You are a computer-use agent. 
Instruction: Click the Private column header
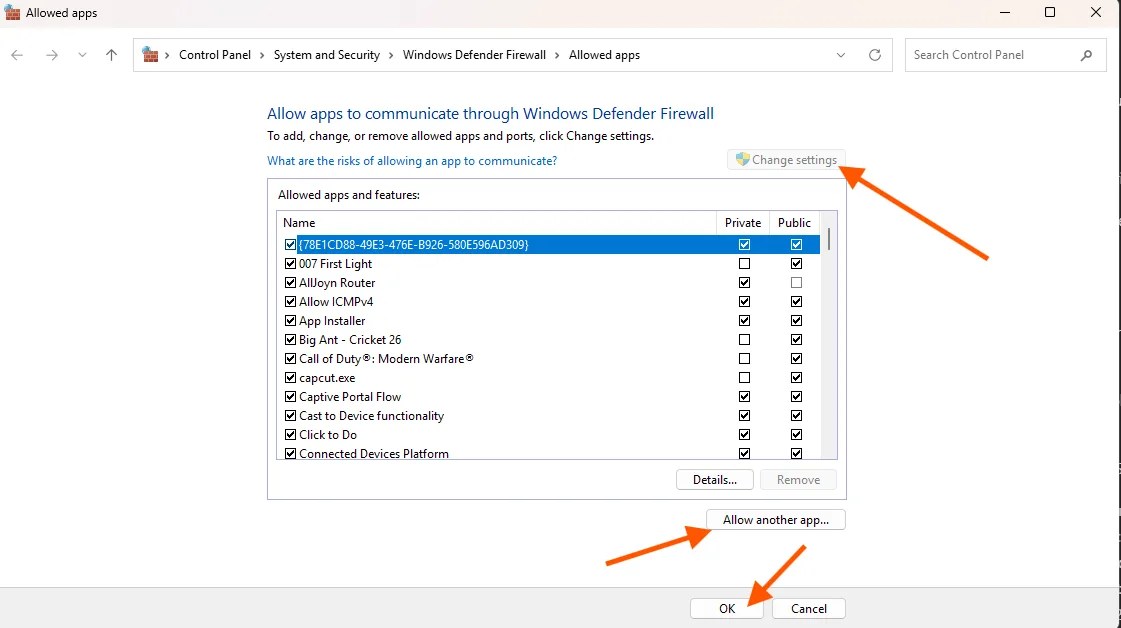743,222
